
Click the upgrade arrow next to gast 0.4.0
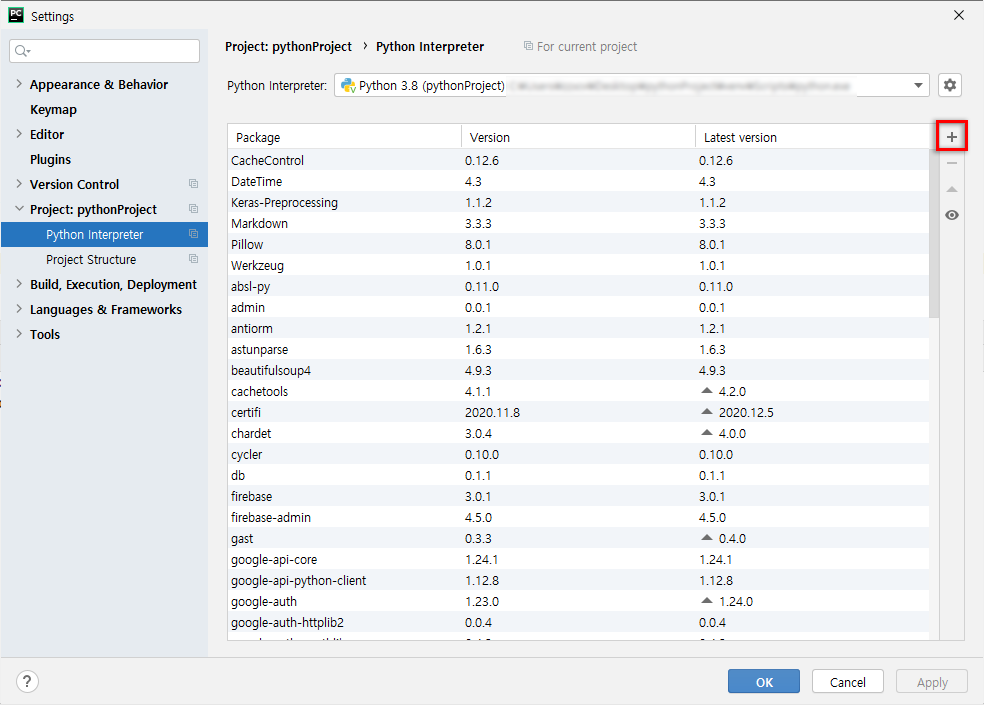[x=707, y=537]
